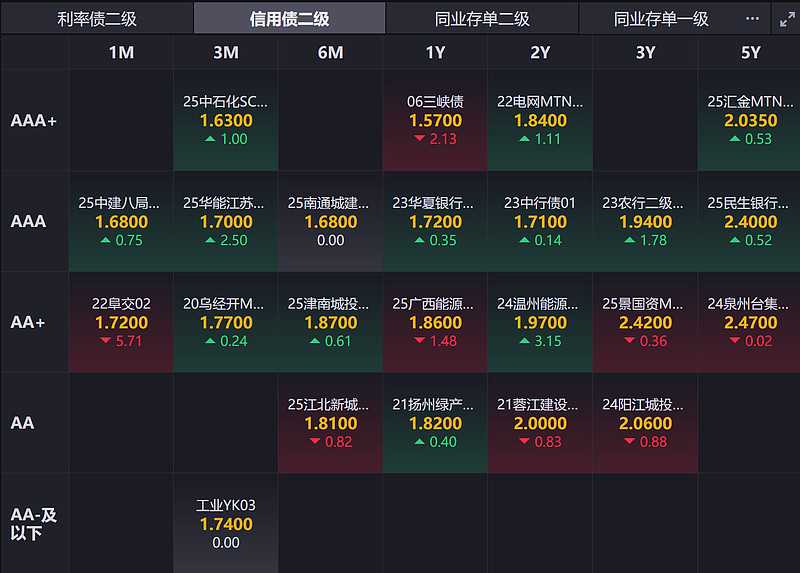The width and height of the screenshot is (800, 573).
Task: Click the 1M column header
Action: [121, 53]
